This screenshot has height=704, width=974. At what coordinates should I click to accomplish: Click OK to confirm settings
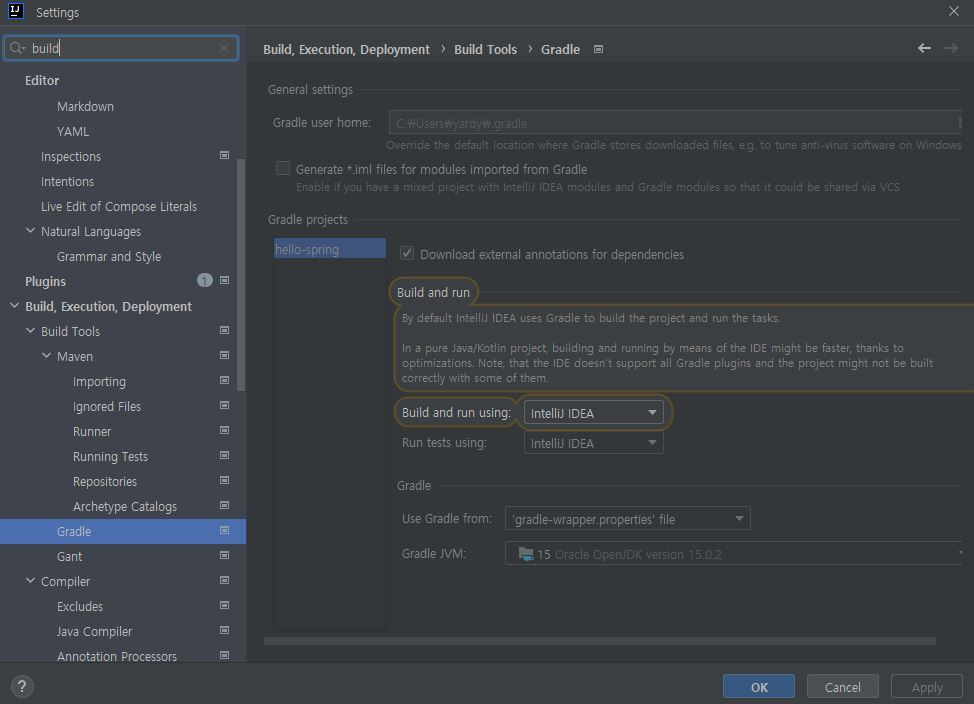pyautogui.click(x=758, y=687)
